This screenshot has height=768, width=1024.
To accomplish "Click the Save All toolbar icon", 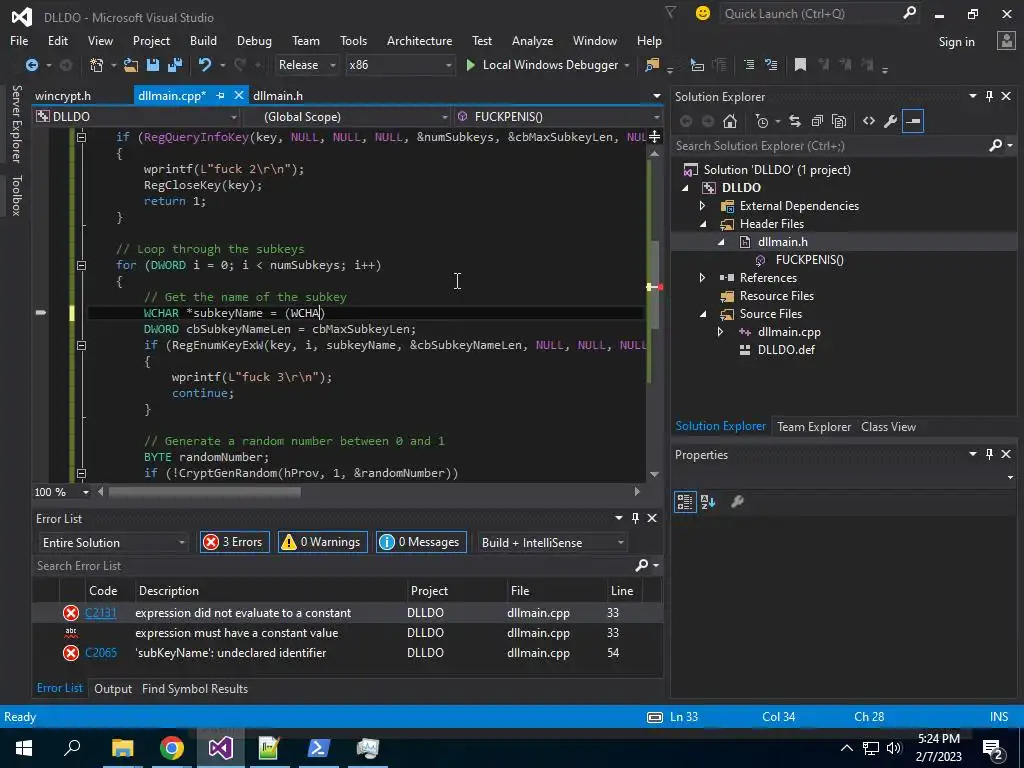I will click(x=174, y=65).
